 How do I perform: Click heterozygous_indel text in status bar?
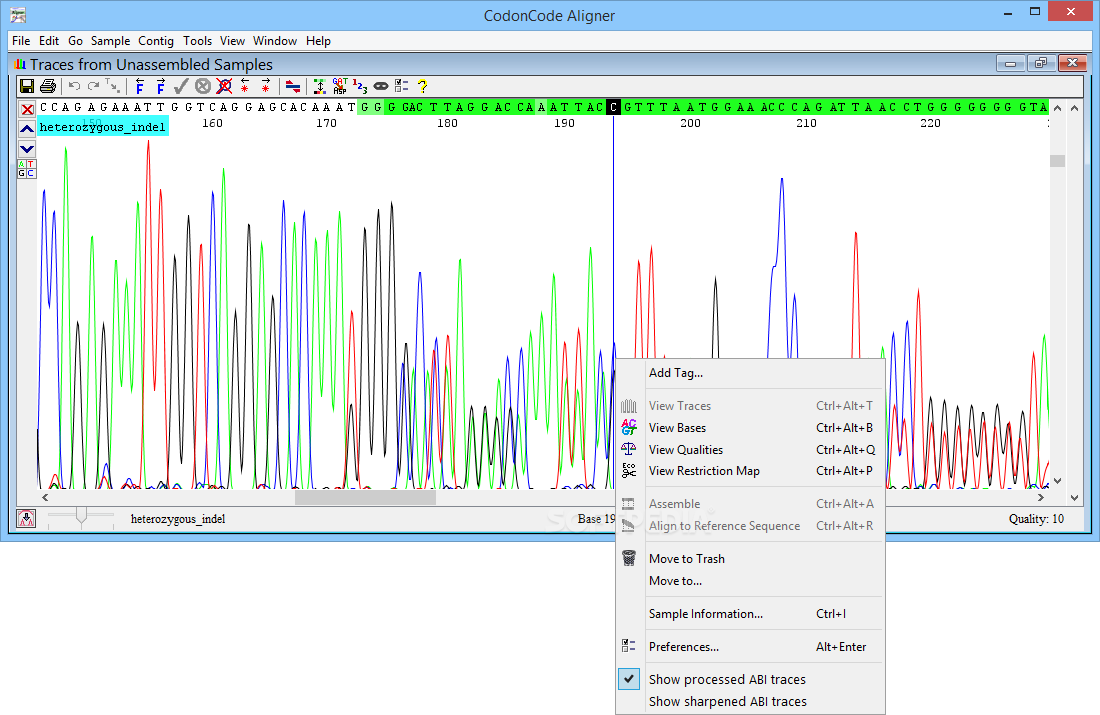178,519
